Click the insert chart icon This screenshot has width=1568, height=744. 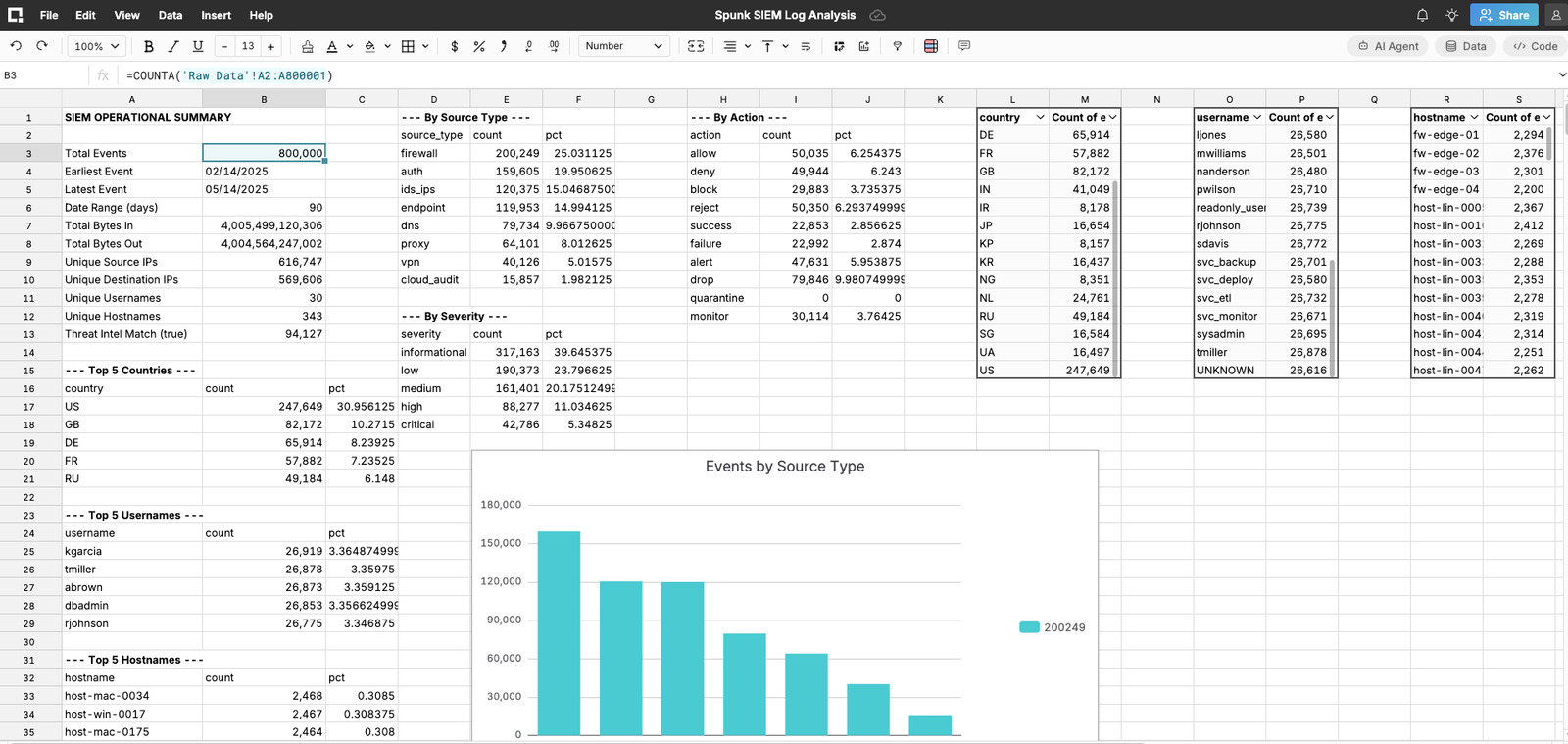pos(863,46)
